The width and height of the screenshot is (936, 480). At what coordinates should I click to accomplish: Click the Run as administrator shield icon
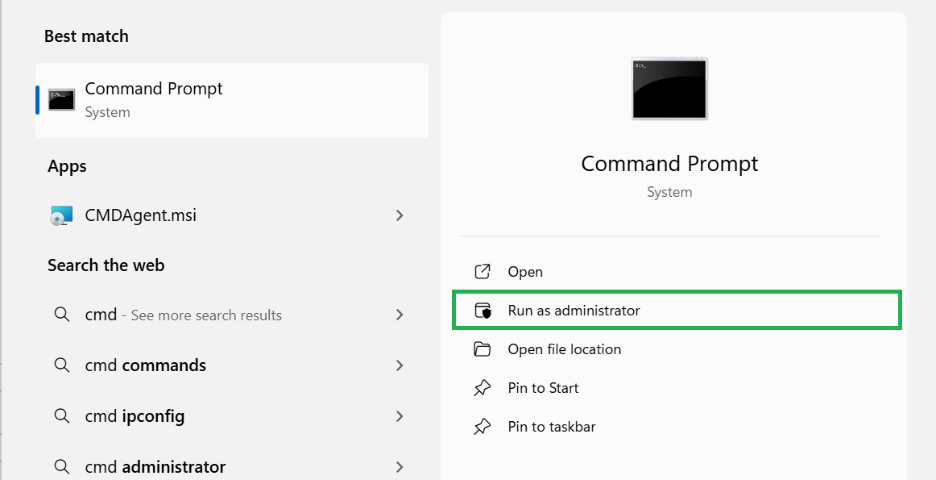[x=483, y=311]
